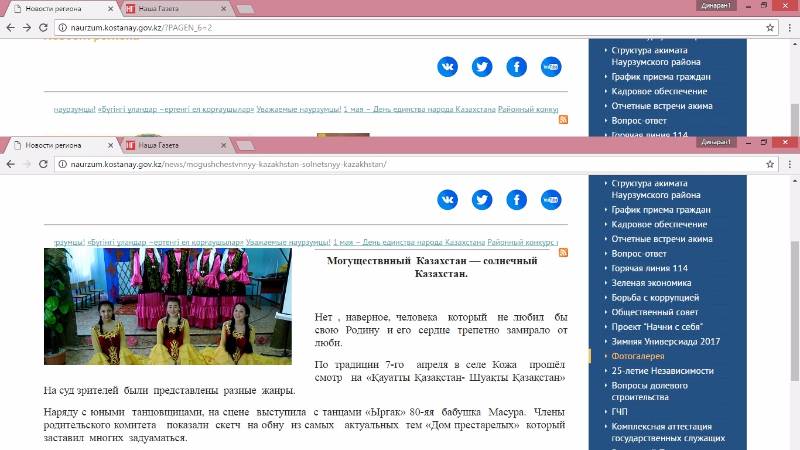Go back in the back browser window

point(11,28)
